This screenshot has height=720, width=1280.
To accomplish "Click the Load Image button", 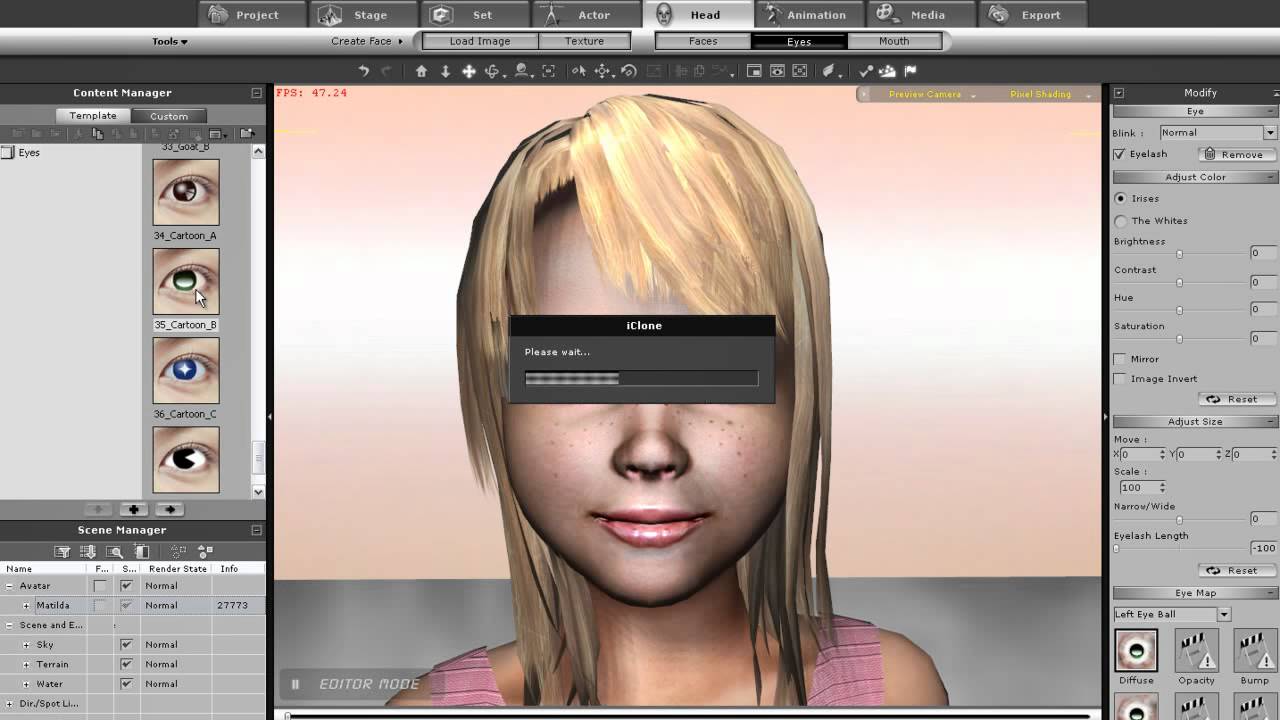I will coord(480,41).
